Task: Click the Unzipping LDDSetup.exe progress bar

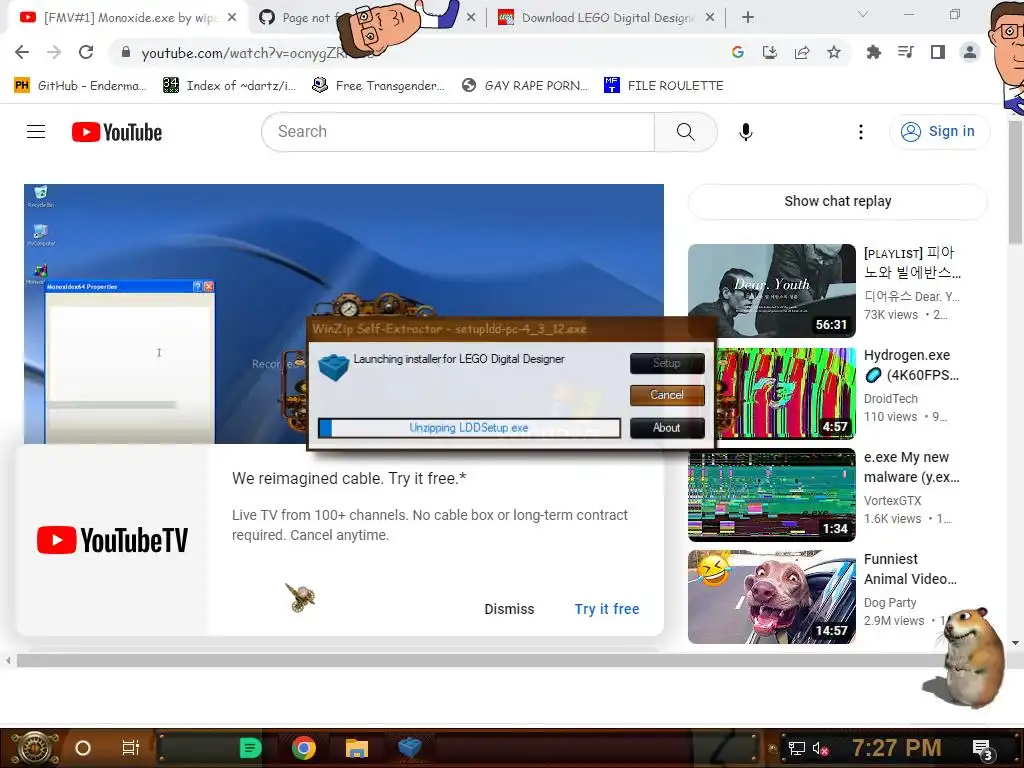Action: (x=469, y=428)
